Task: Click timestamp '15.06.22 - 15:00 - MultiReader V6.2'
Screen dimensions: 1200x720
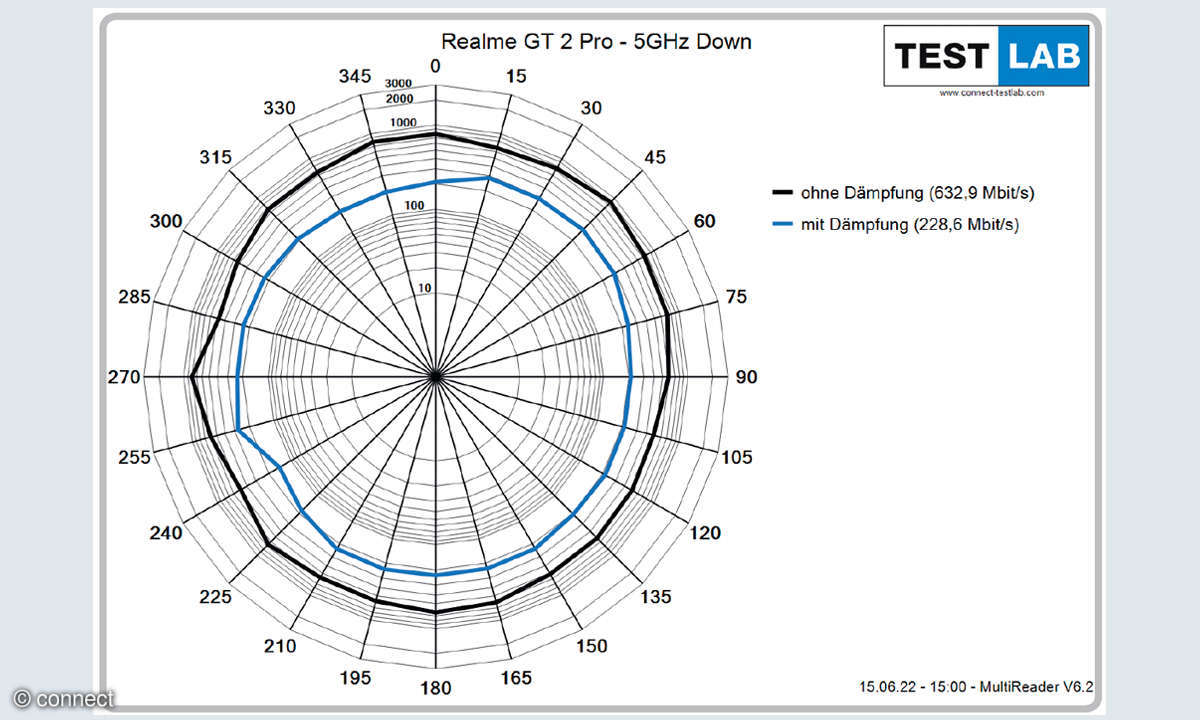Action: point(978,687)
